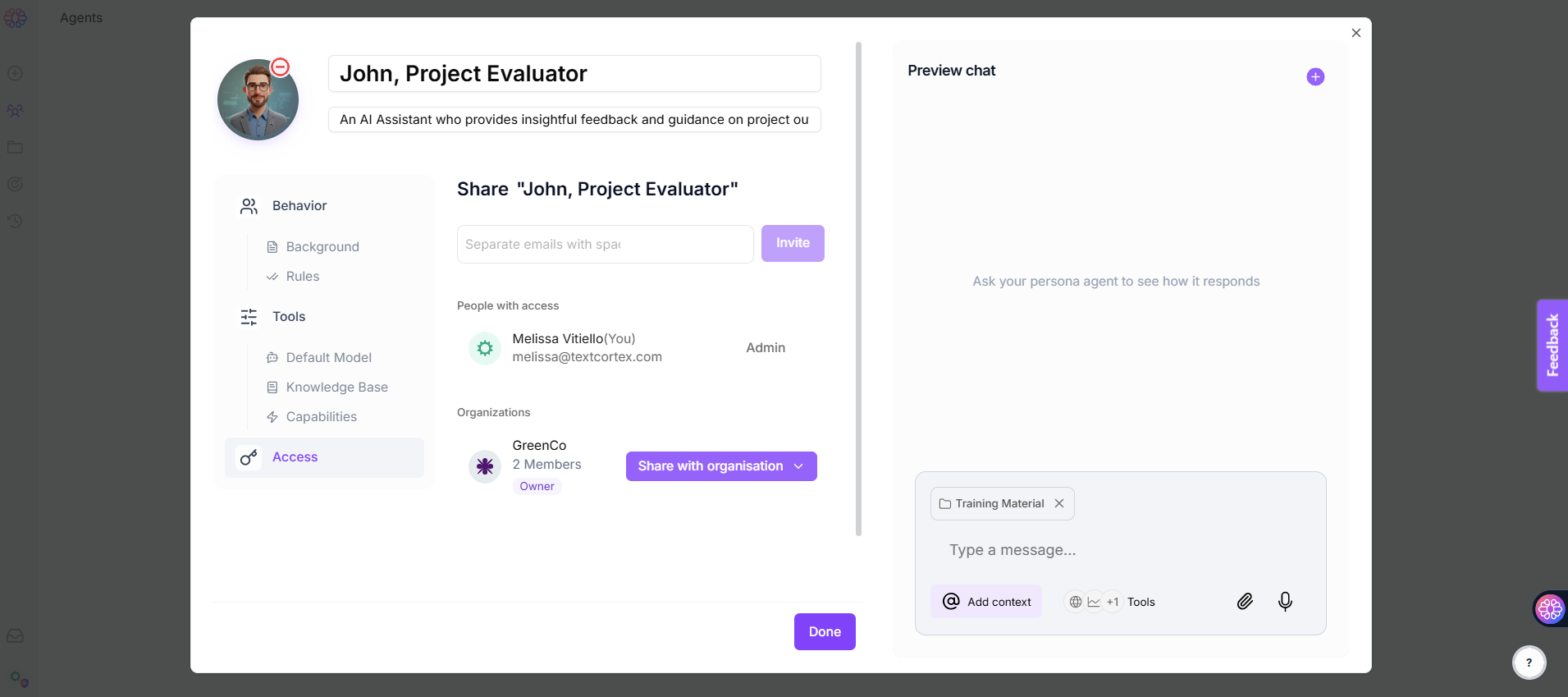Click the microphone voice input icon
The height and width of the screenshot is (697, 1568).
[x=1285, y=602]
